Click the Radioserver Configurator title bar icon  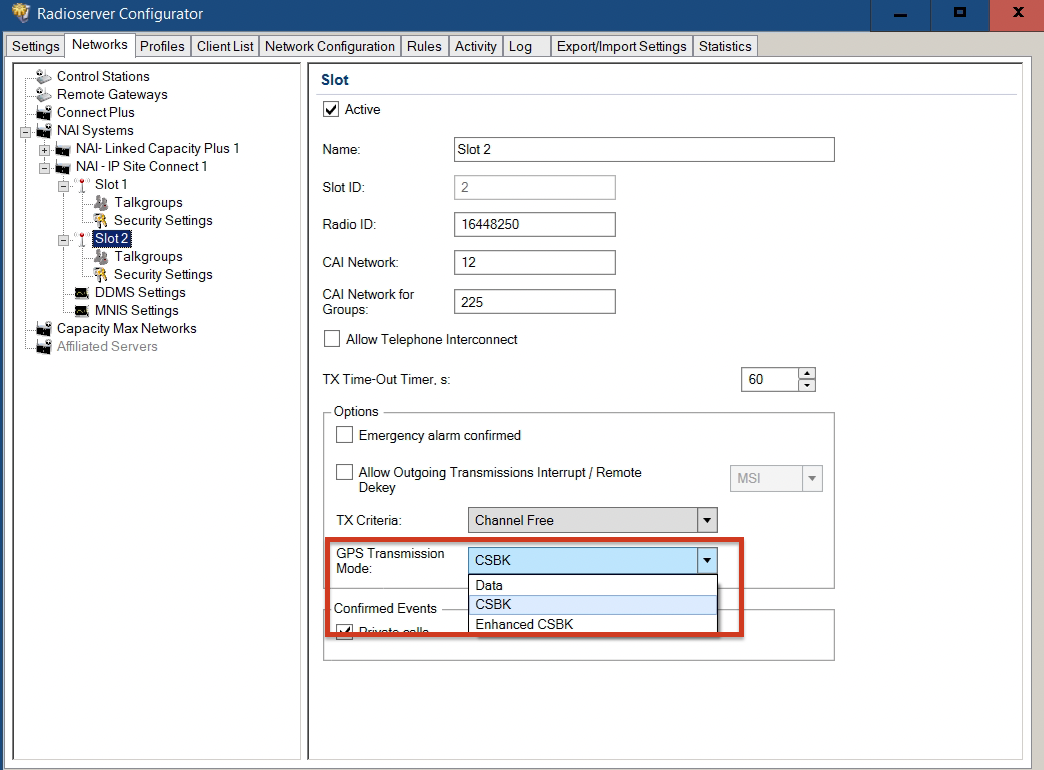click(21, 13)
